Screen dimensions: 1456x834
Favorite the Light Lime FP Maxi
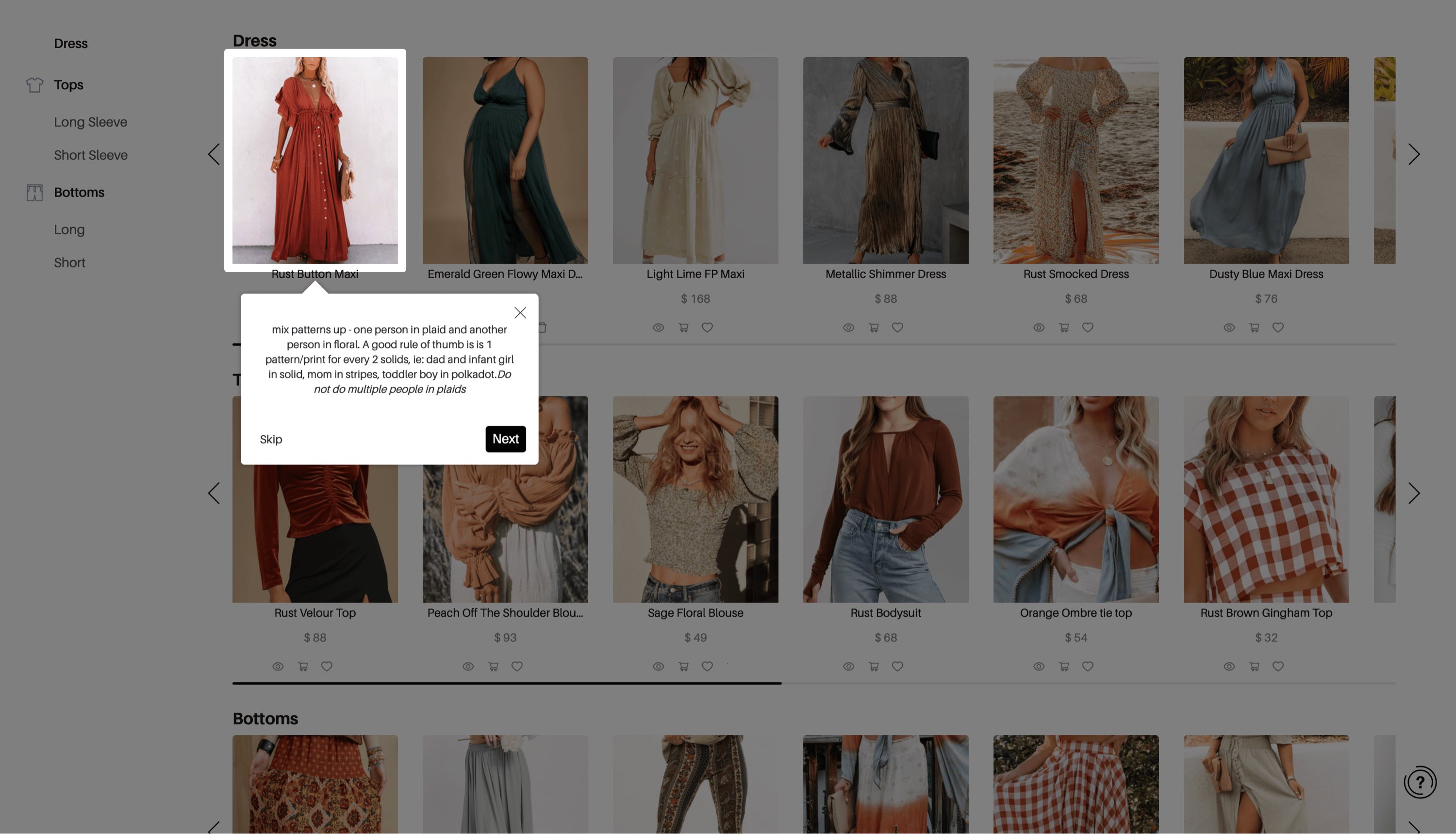pos(707,327)
